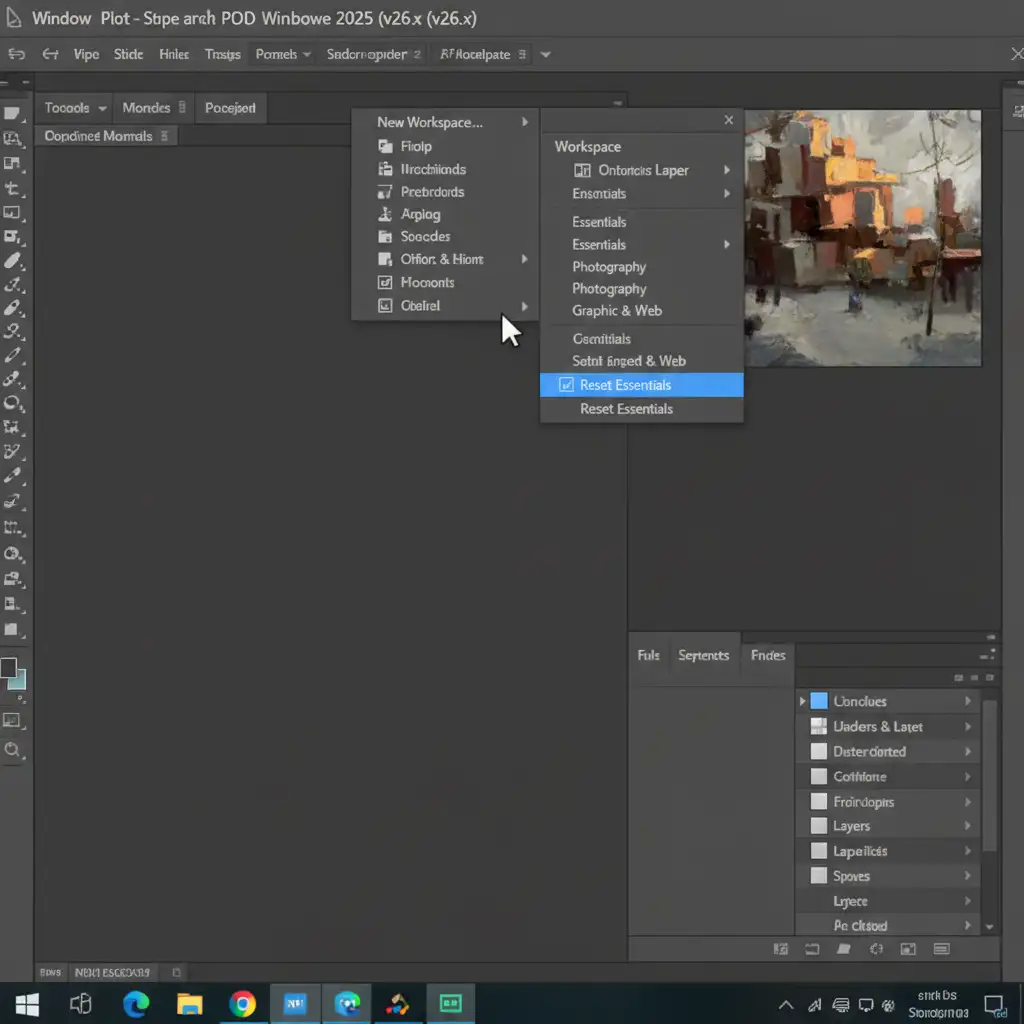Open Google Chrome from the taskbar

pyautogui.click(x=242, y=1003)
